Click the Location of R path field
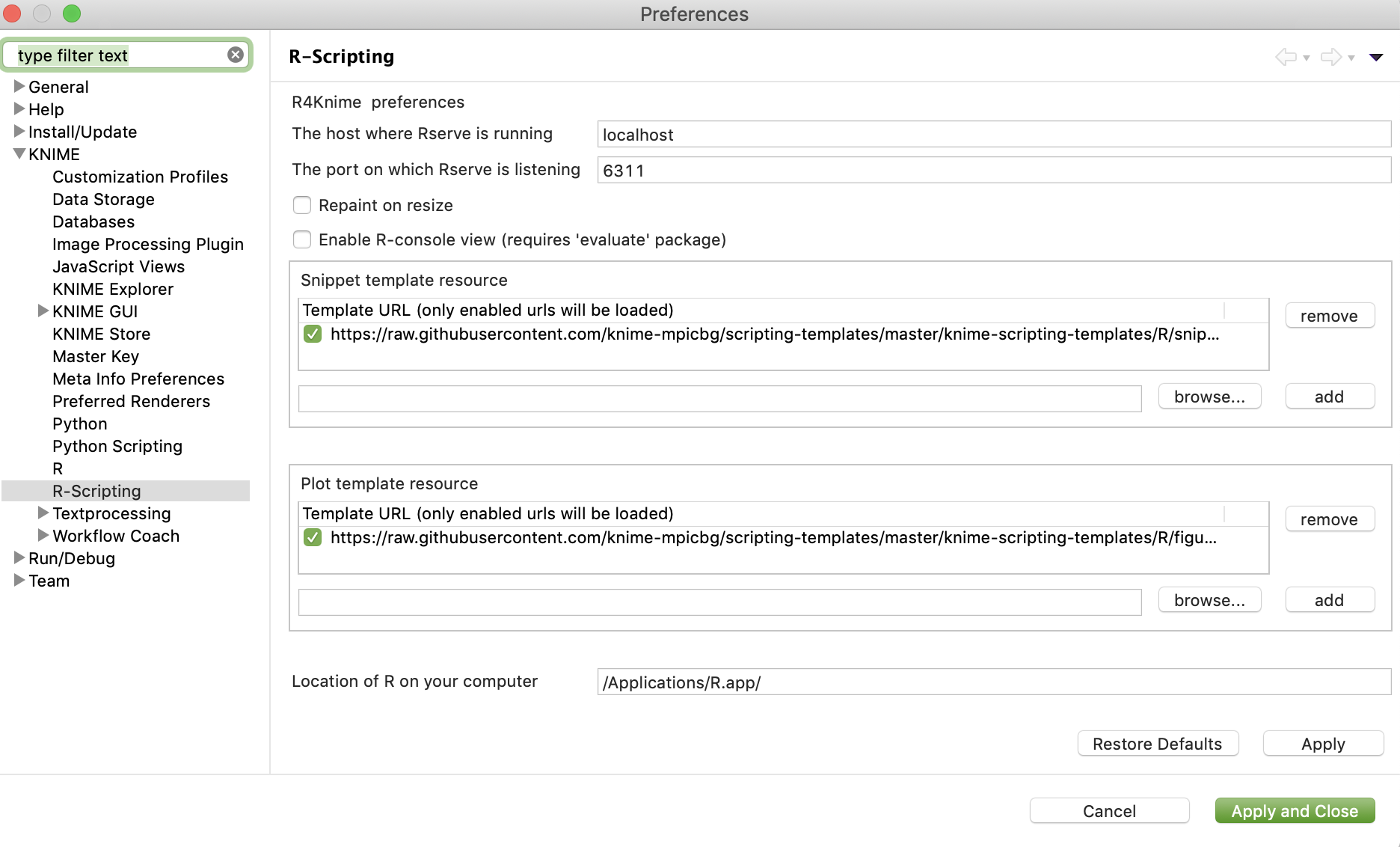 pos(994,682)
